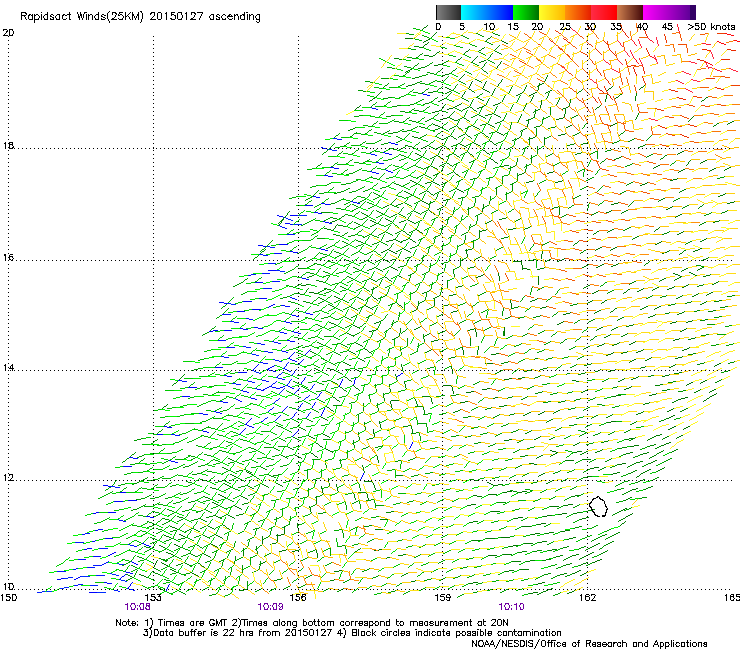The width and height of the screenshot is (740, 650).
Task: Choose the brown 35–40 knots legend swatch
Action: (x=630, y=12)
